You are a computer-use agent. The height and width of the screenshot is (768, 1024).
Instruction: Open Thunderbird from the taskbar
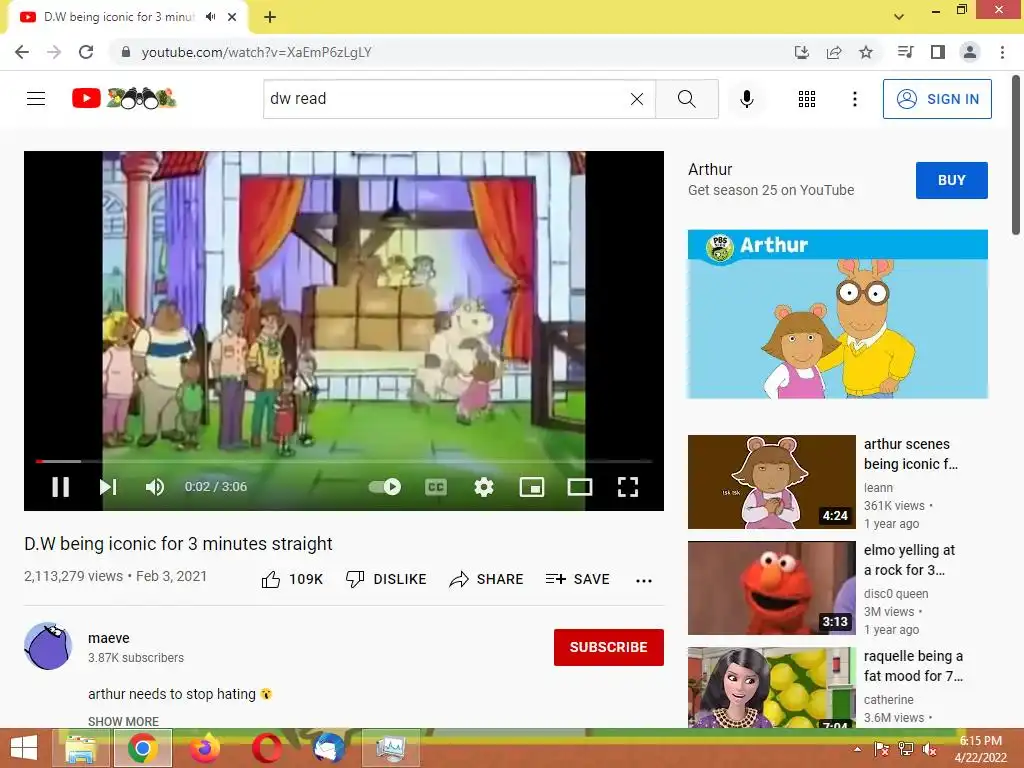(x=328, y=748)
